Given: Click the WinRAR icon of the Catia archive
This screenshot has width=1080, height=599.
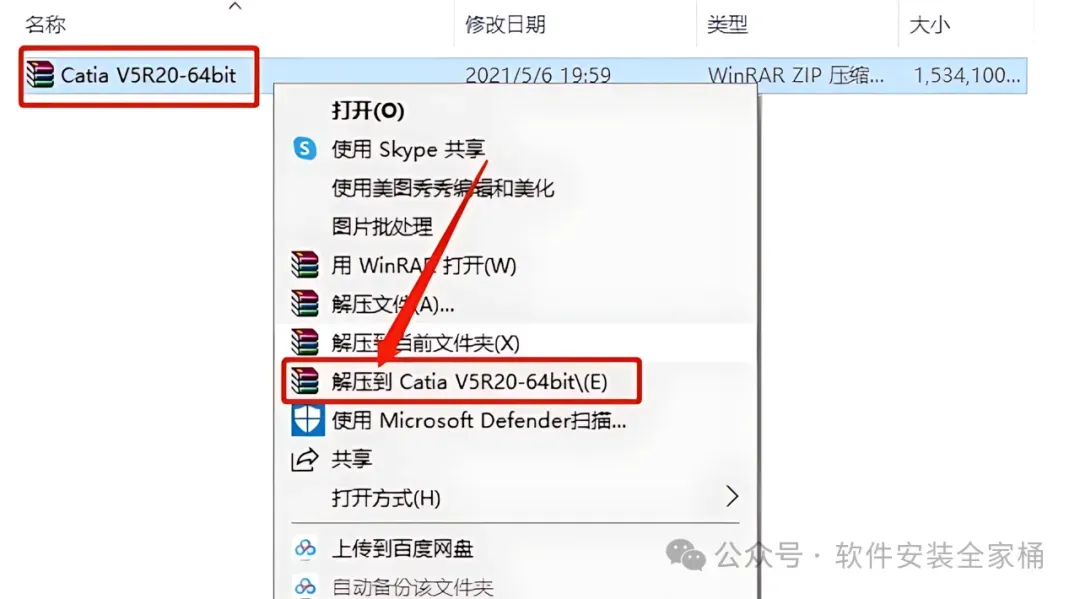Looking at the screenshot, I should pos(40,74).
